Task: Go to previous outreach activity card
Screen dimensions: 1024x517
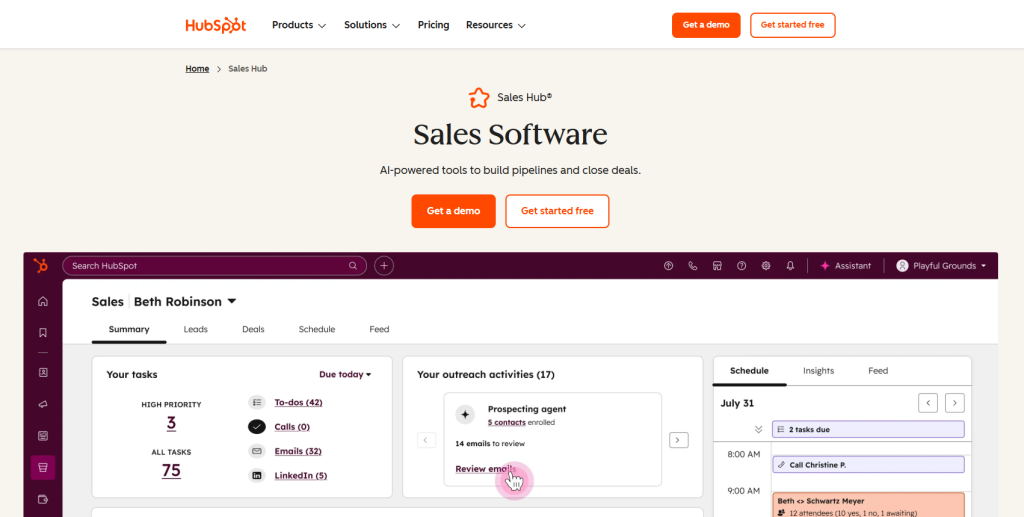Action: (426, 441)
